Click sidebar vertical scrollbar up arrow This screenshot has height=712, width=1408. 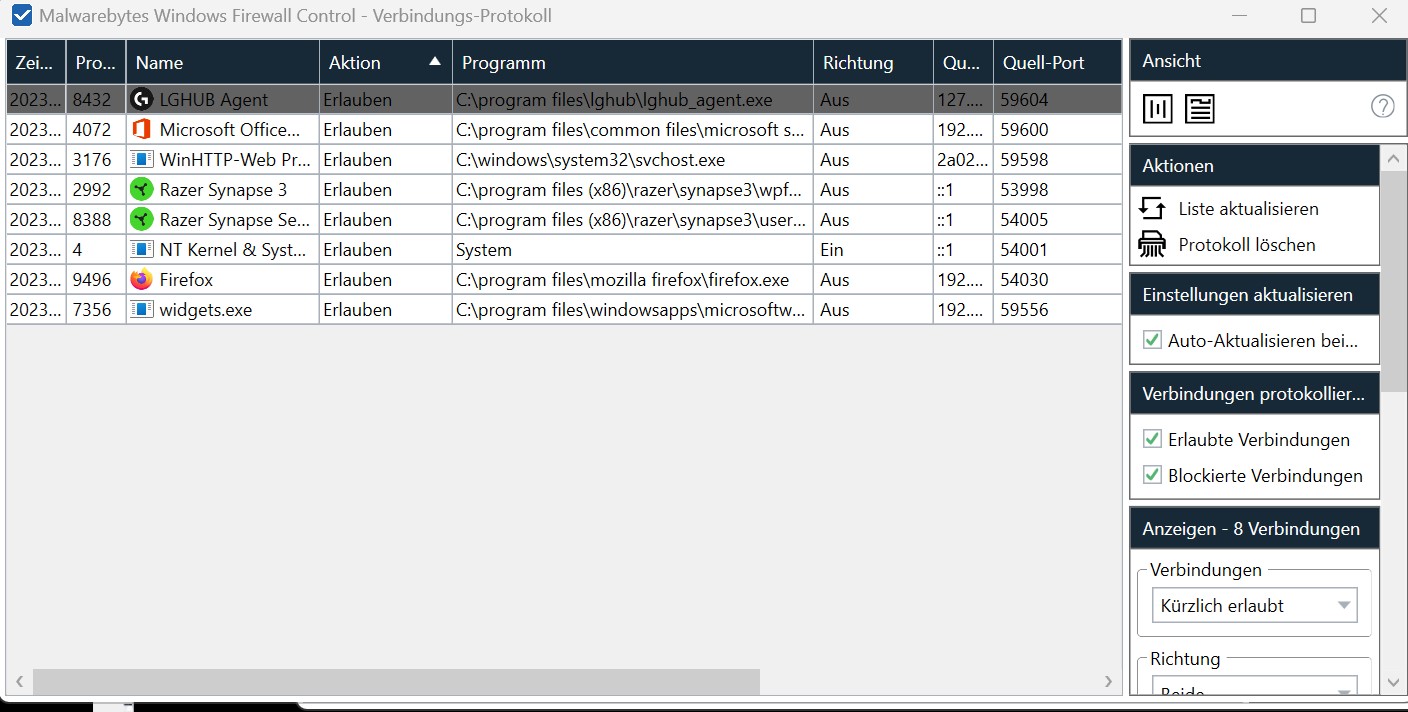(1394, 157)
